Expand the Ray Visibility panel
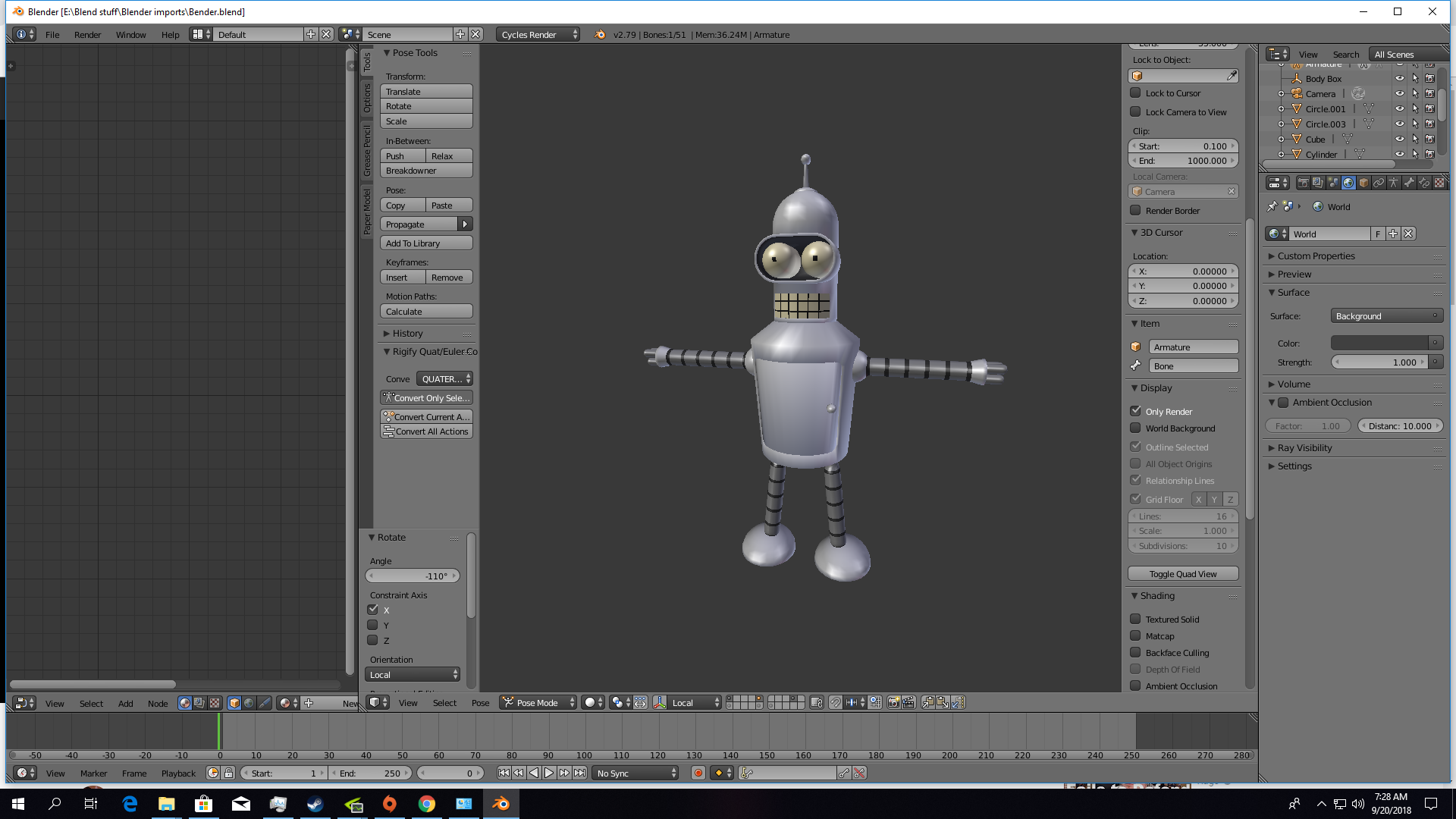The image size is (1456, 819). (1304, 448)
